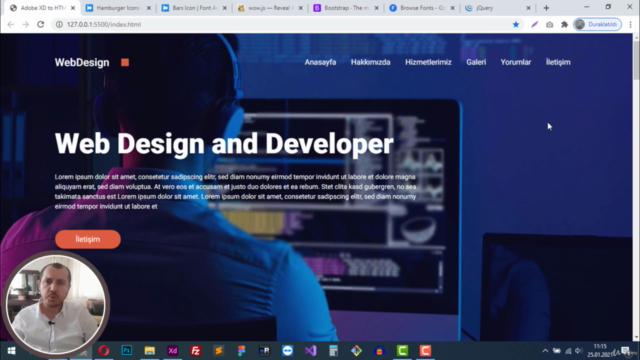Open the Hizmetlerimiz nav link
Screen dimensions: 640x360
428,62
